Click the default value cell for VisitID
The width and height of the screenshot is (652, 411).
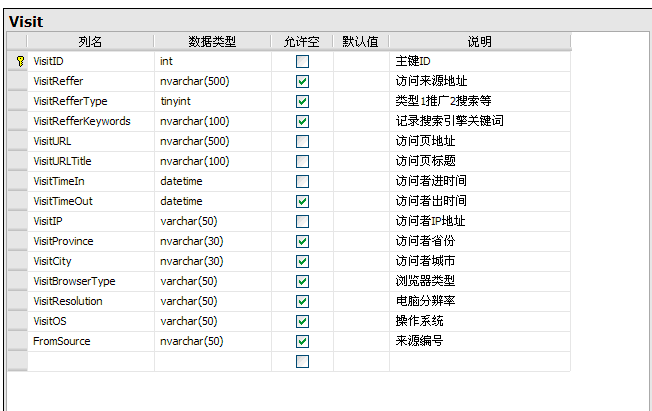click(361, 62)
